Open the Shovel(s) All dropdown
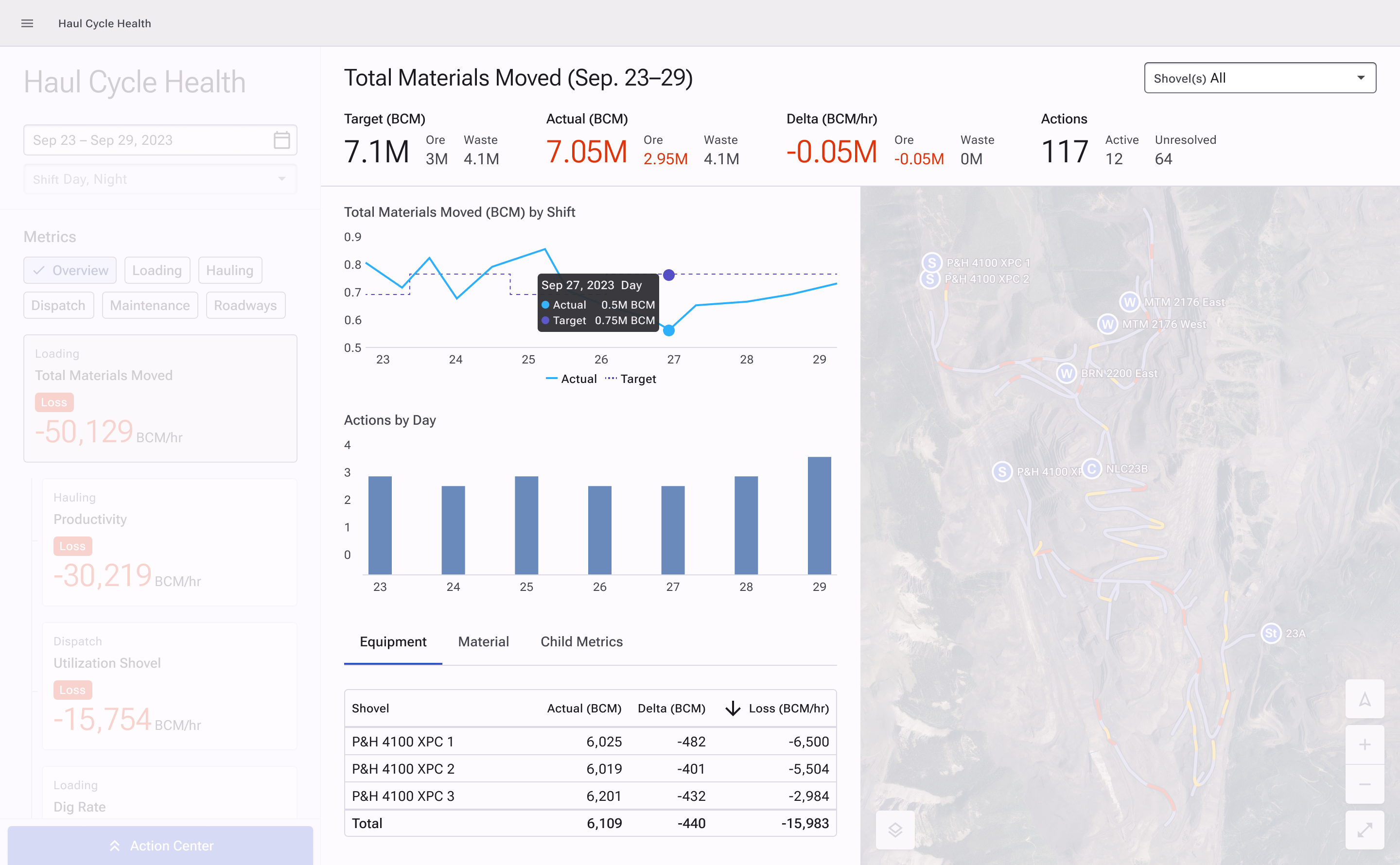Screen dimensions: 1400x865 pyautogui.click(x=1259, y=78)
